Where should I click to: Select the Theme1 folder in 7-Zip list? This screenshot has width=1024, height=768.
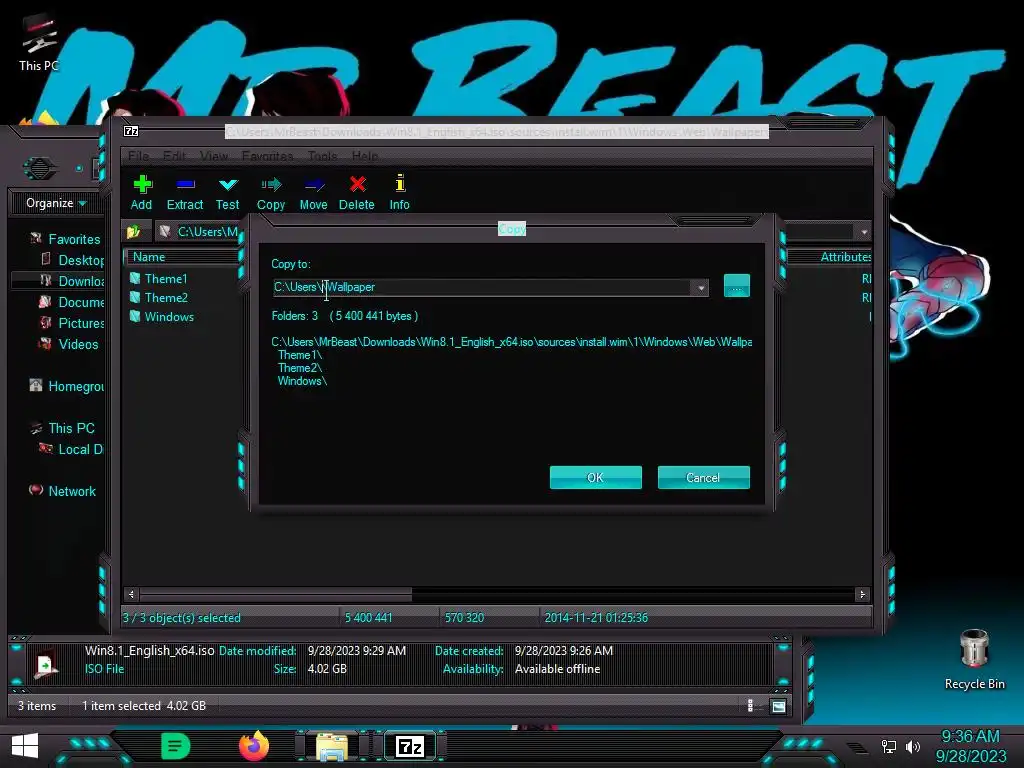click(159, 279)
